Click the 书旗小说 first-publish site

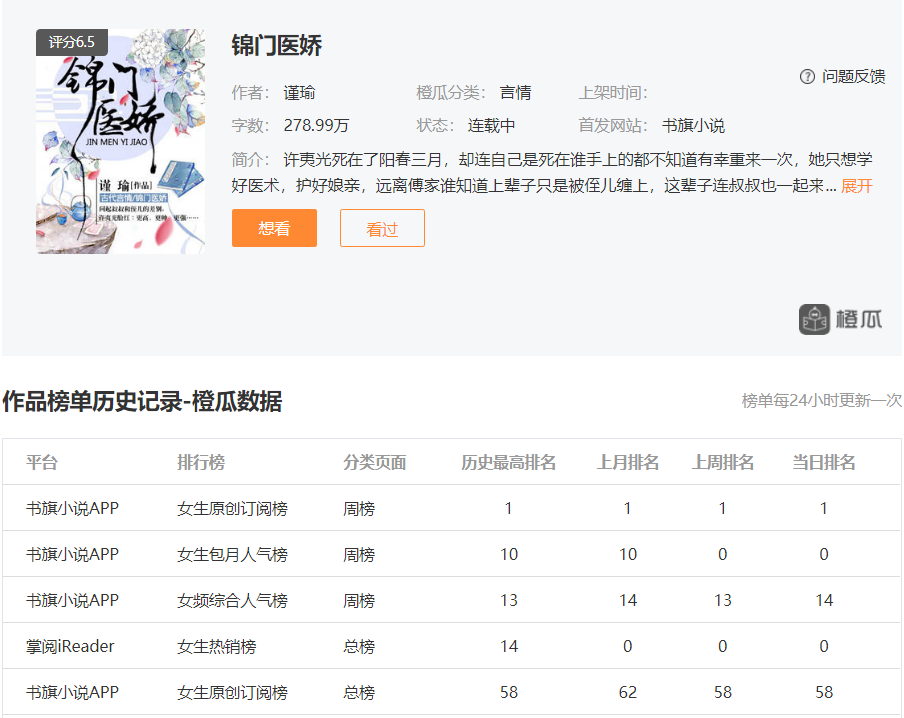pos(693,126)
